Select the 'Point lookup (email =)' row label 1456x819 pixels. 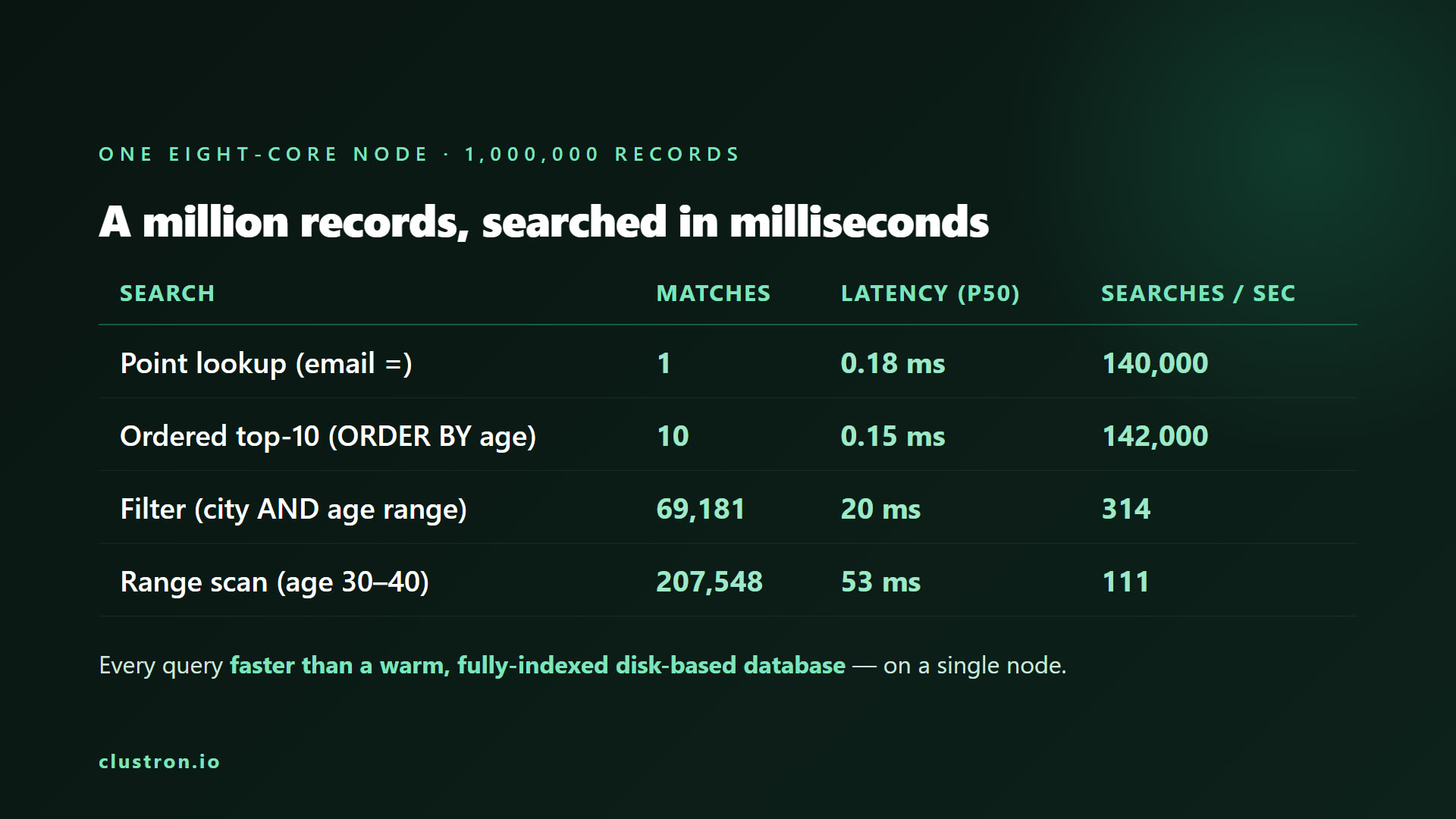(266, 364)
